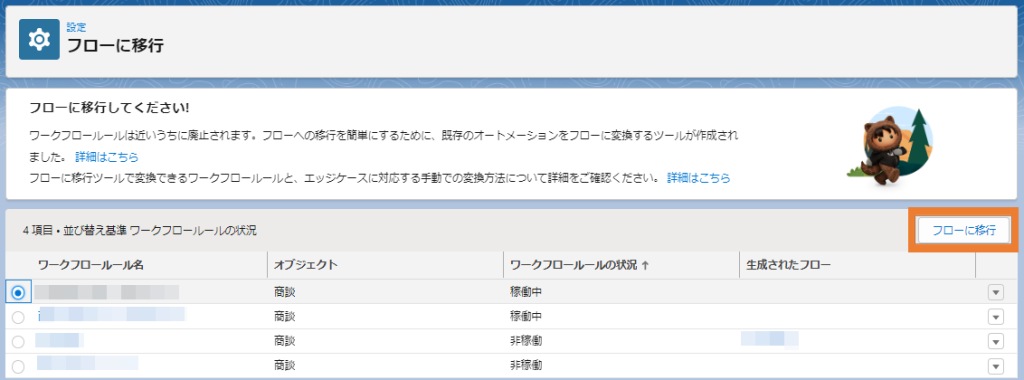Open action dropdown of row with generated flow
Screen dimensions: 1024x380
pos(995,341)
